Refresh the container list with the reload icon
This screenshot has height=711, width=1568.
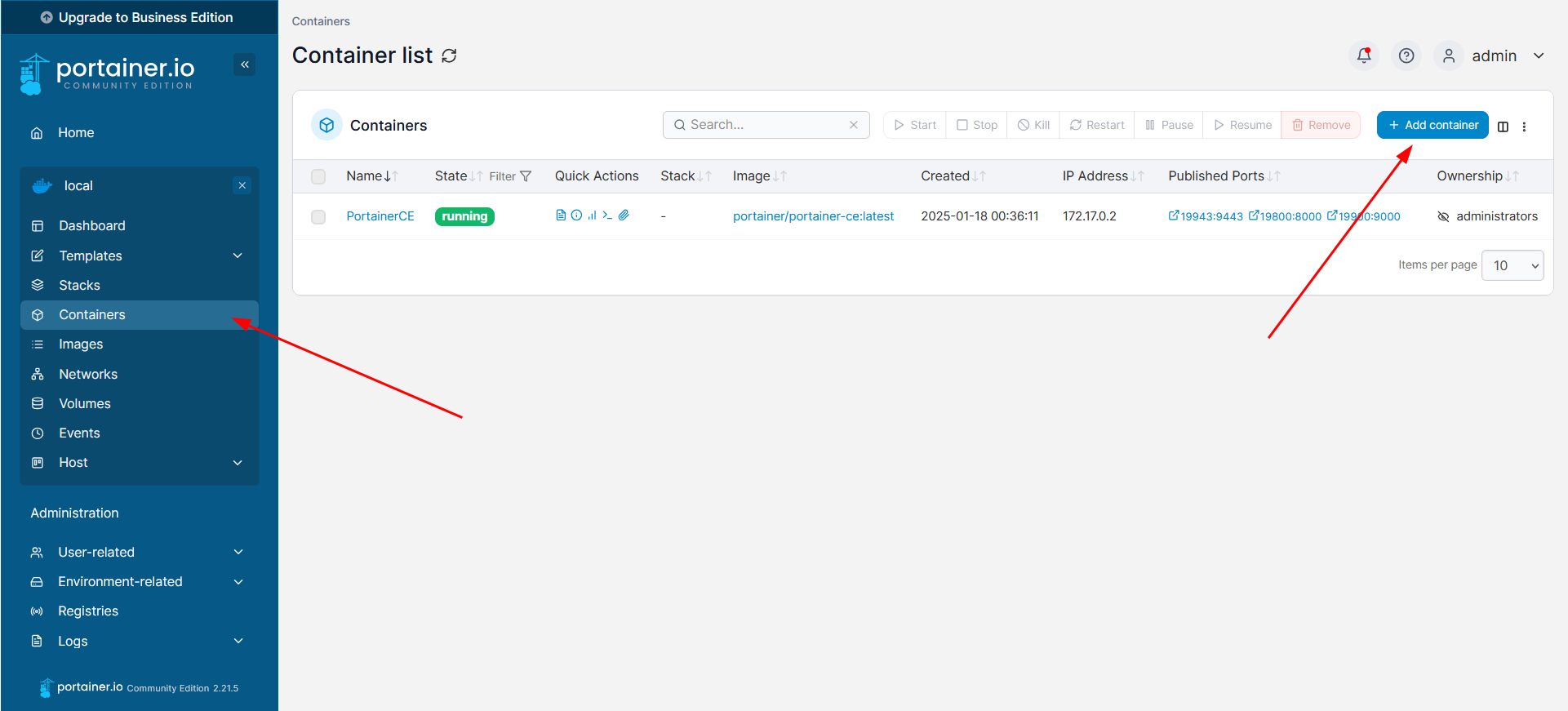click(x=449, y=56)
